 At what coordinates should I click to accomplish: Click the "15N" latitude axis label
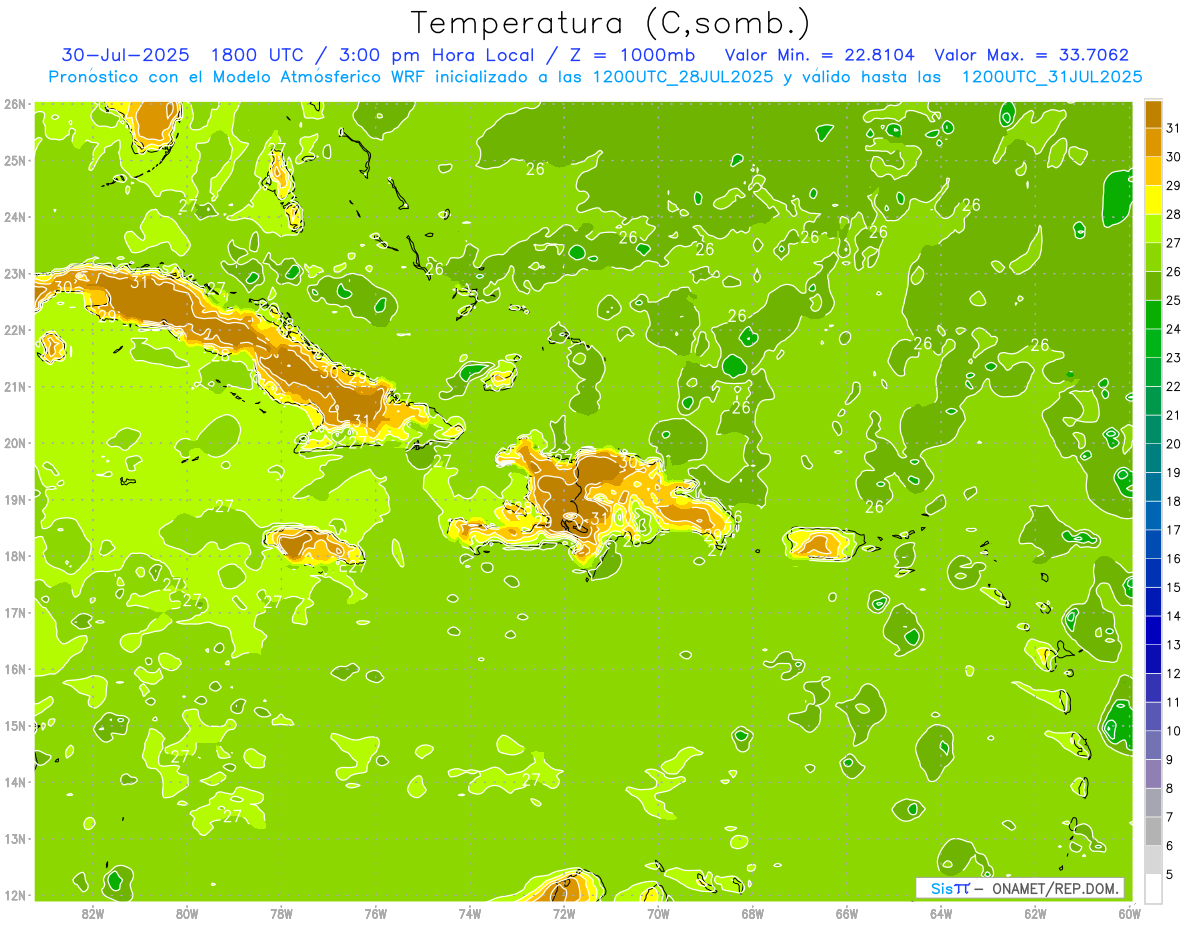click(x=15, y=726)
